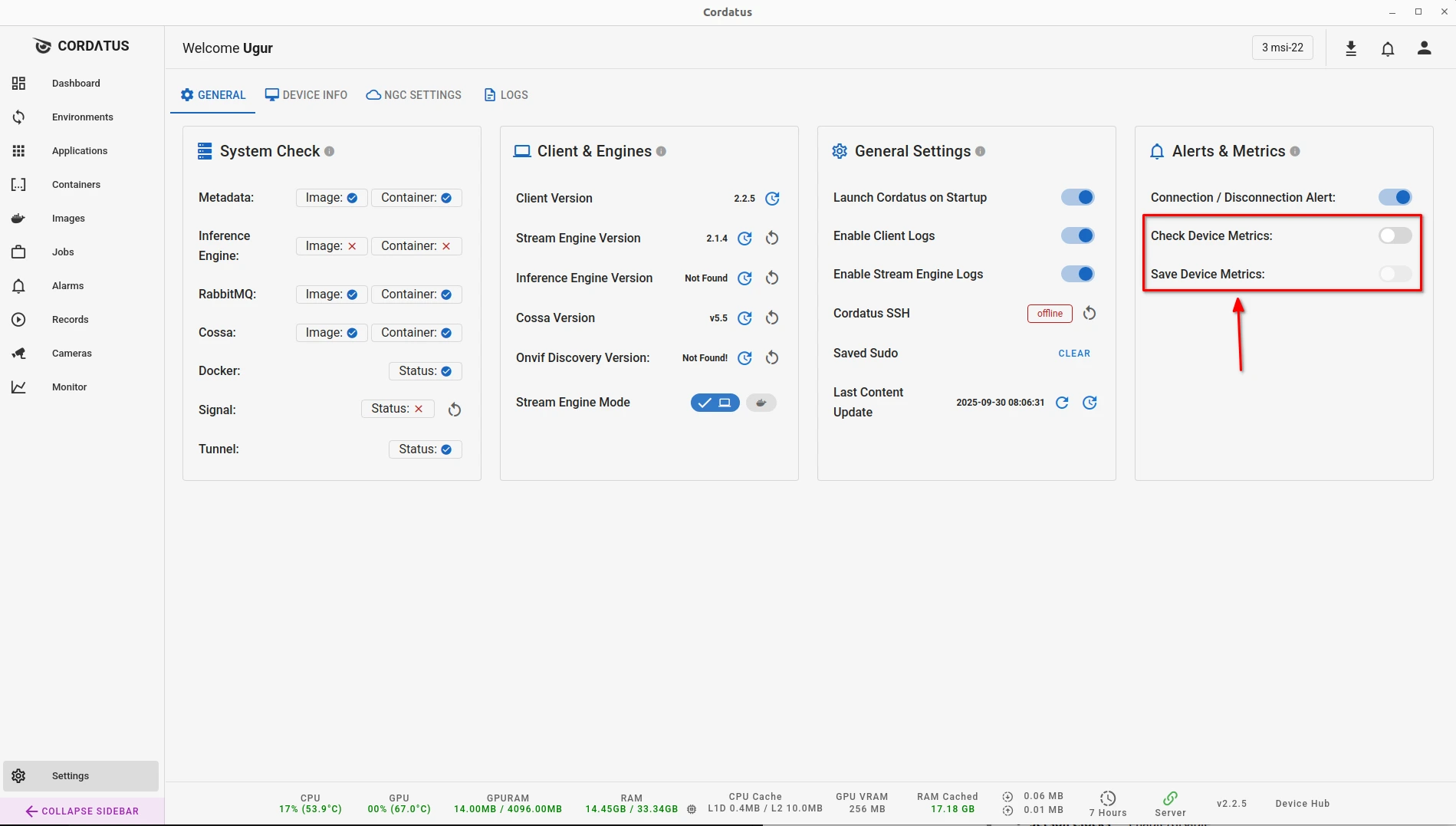Restart the Signal service in System Check
Screen dimensions: 1456x826
coord(454,409)
